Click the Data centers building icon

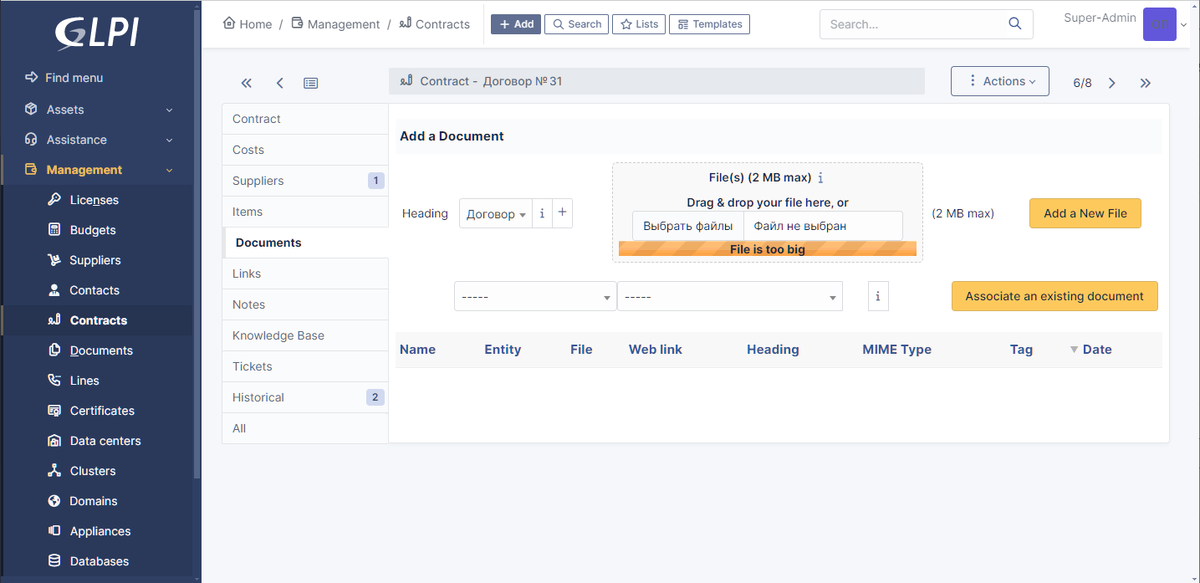click(x=54, y=440)
